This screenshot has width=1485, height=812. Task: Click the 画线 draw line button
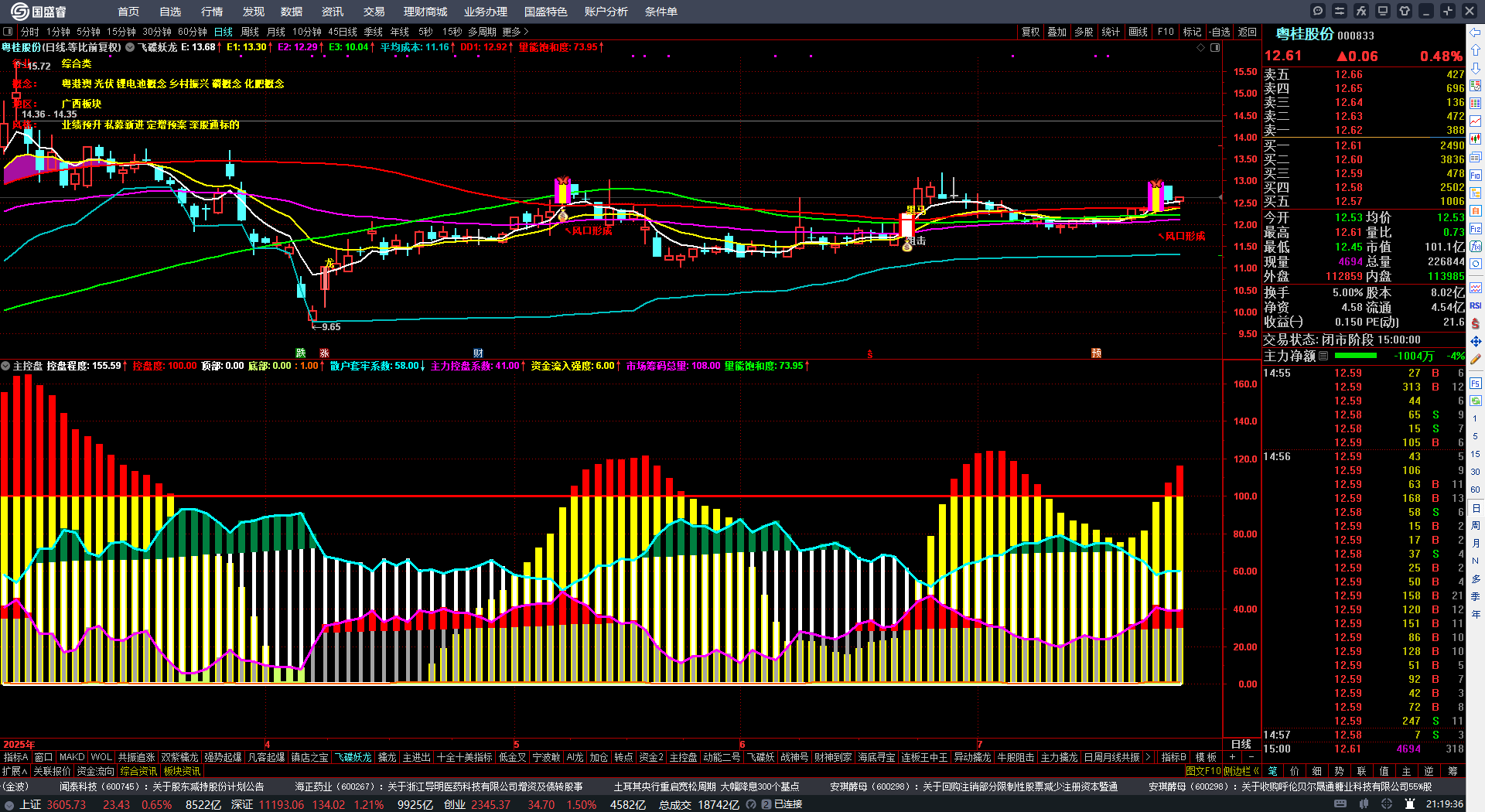pos(1138,32)
